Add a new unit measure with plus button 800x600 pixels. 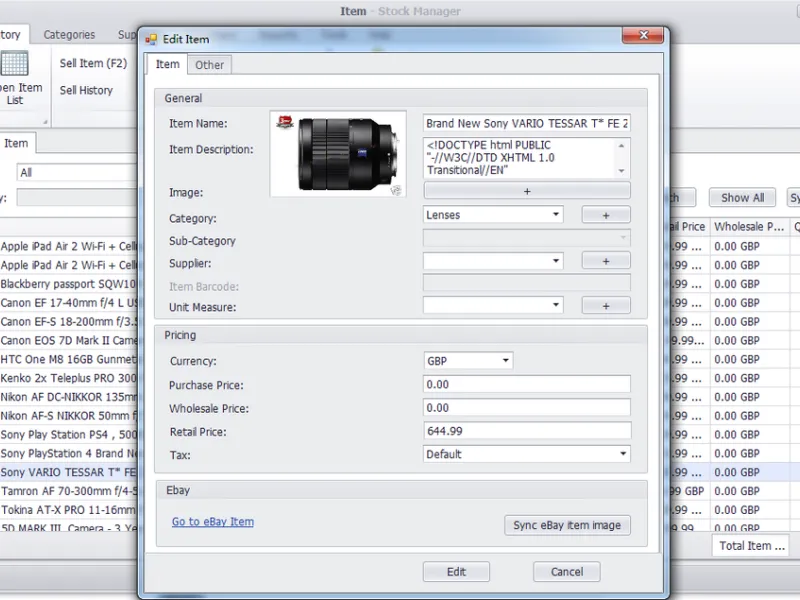606,306
